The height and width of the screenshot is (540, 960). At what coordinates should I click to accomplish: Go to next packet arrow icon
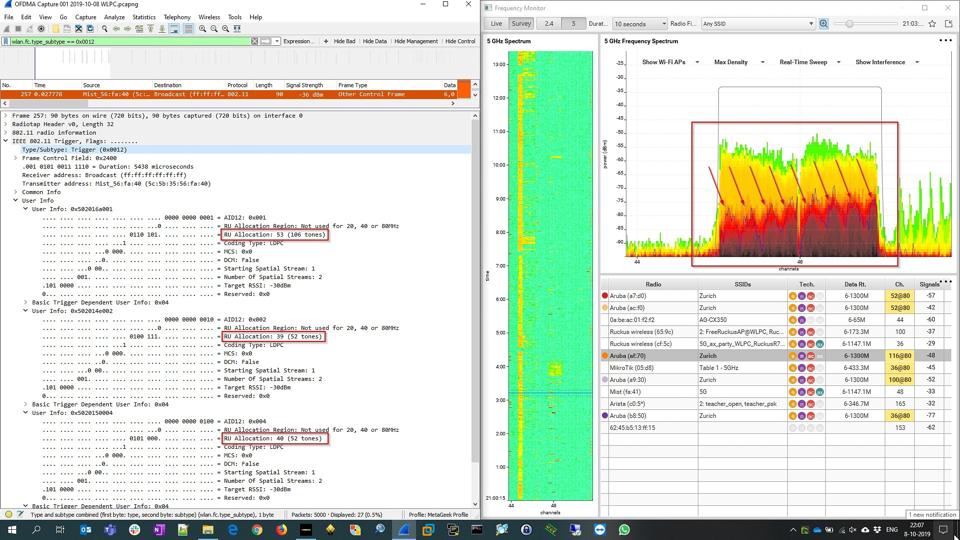point(127,29)
